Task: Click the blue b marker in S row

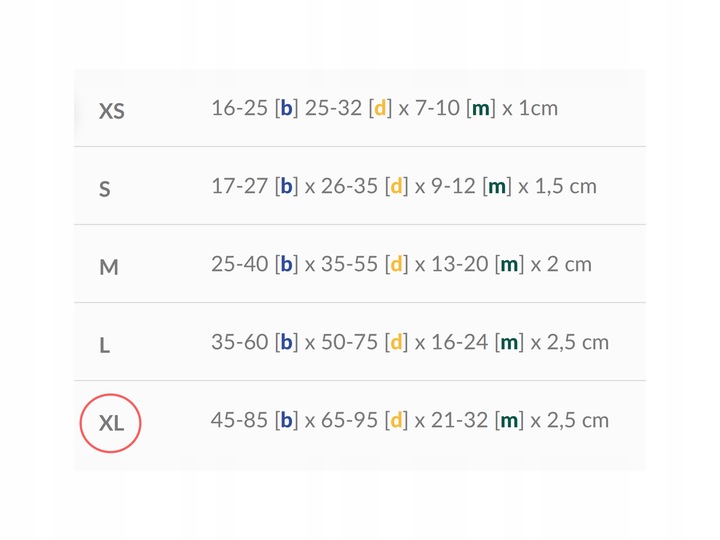Action: [286, 186]
